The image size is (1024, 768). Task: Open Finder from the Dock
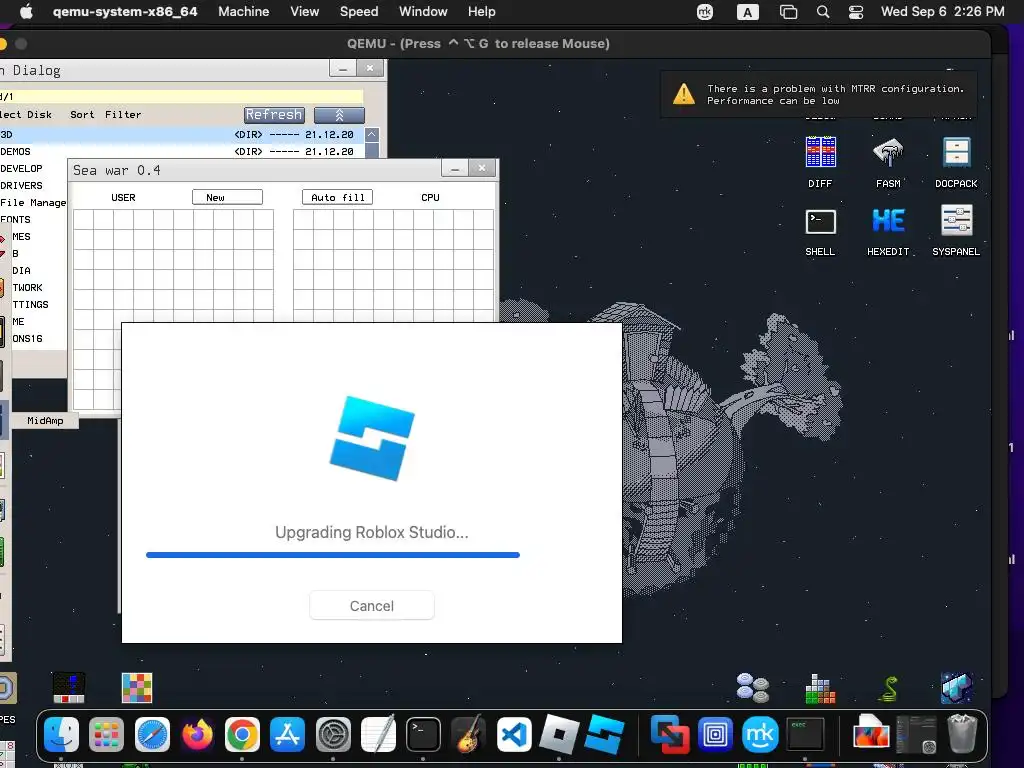61,735
